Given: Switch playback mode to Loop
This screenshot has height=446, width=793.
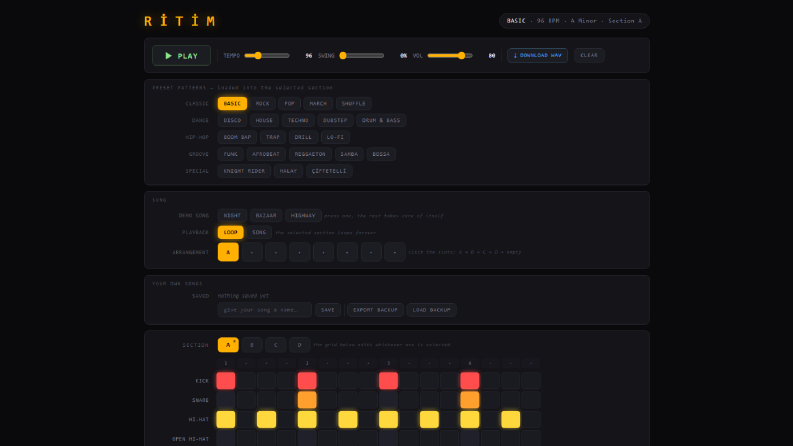Looking at the screenshot, I should click(x=231, y=232).
